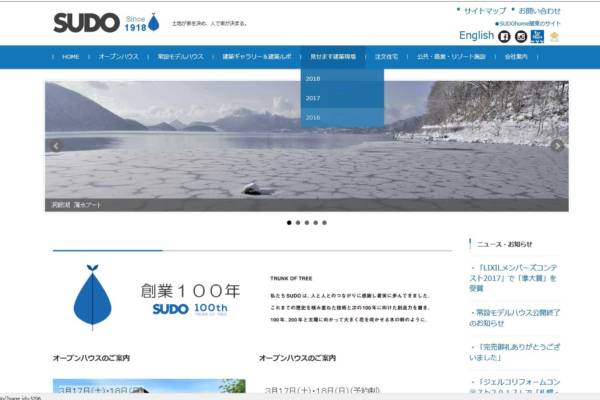600x400 pixels.
Task: Advance slideshow with right arrow
Action: pos(557,146)
